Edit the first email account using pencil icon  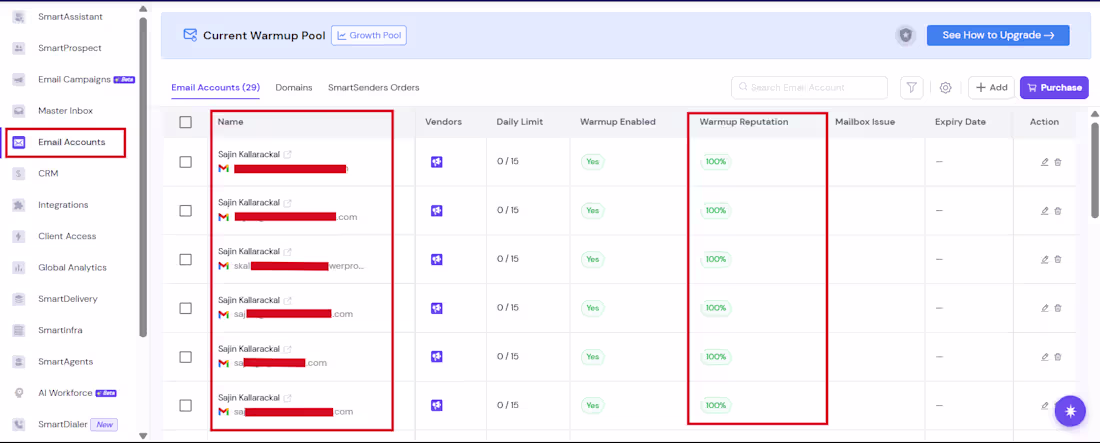tap(1045, 162)
